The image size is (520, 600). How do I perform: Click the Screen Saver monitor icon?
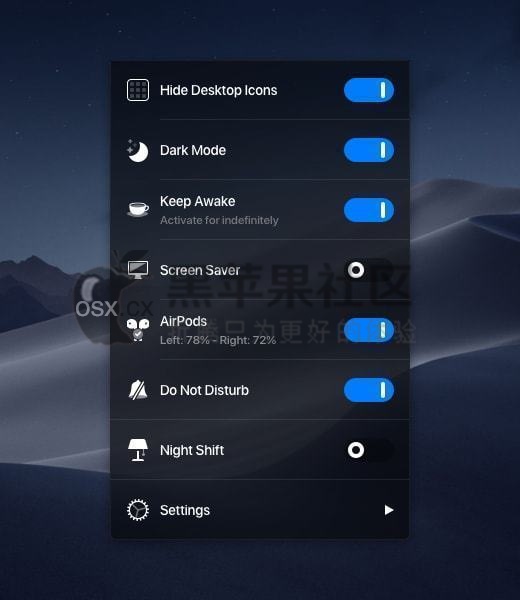138,270
